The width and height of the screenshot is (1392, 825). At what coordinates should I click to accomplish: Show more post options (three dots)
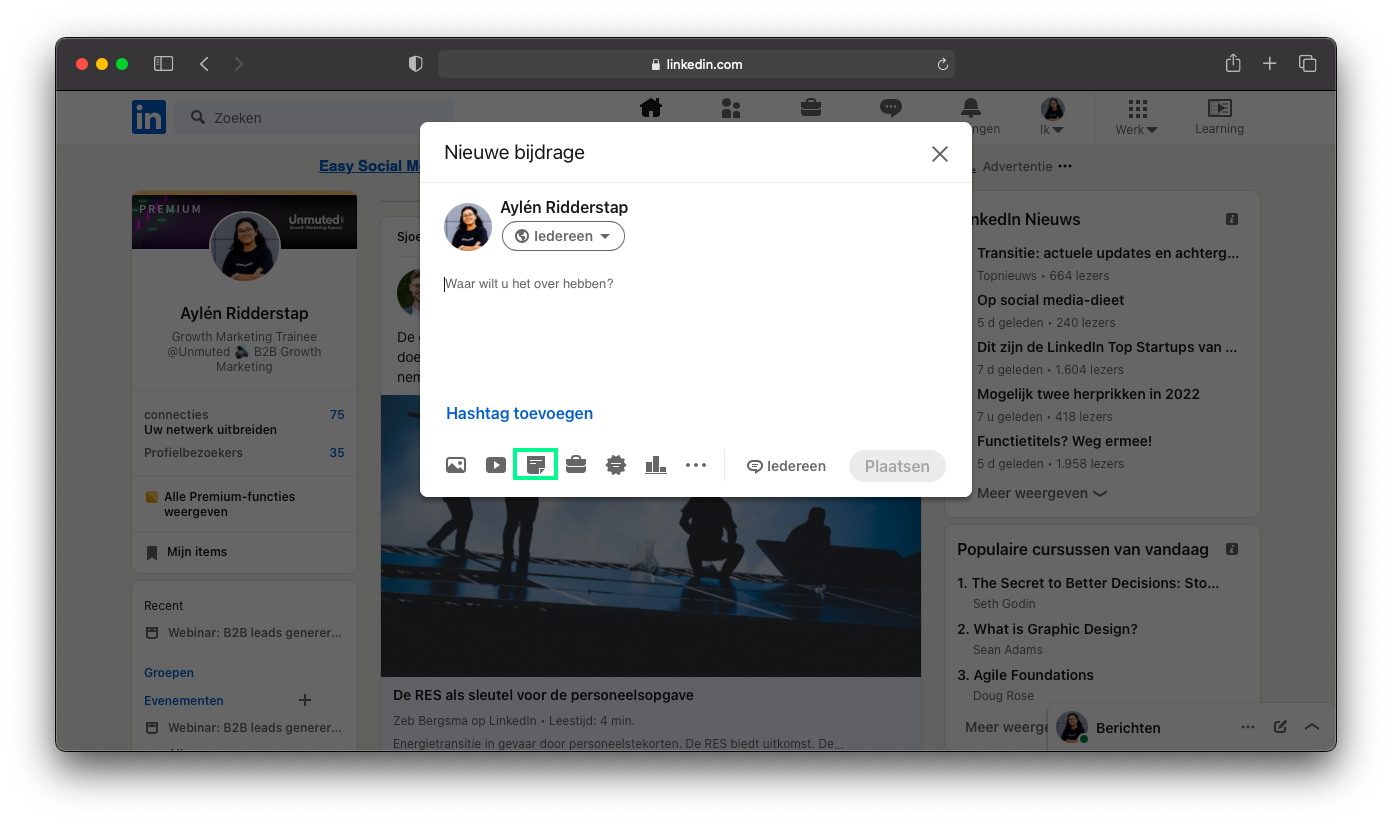tap(696, 465)
